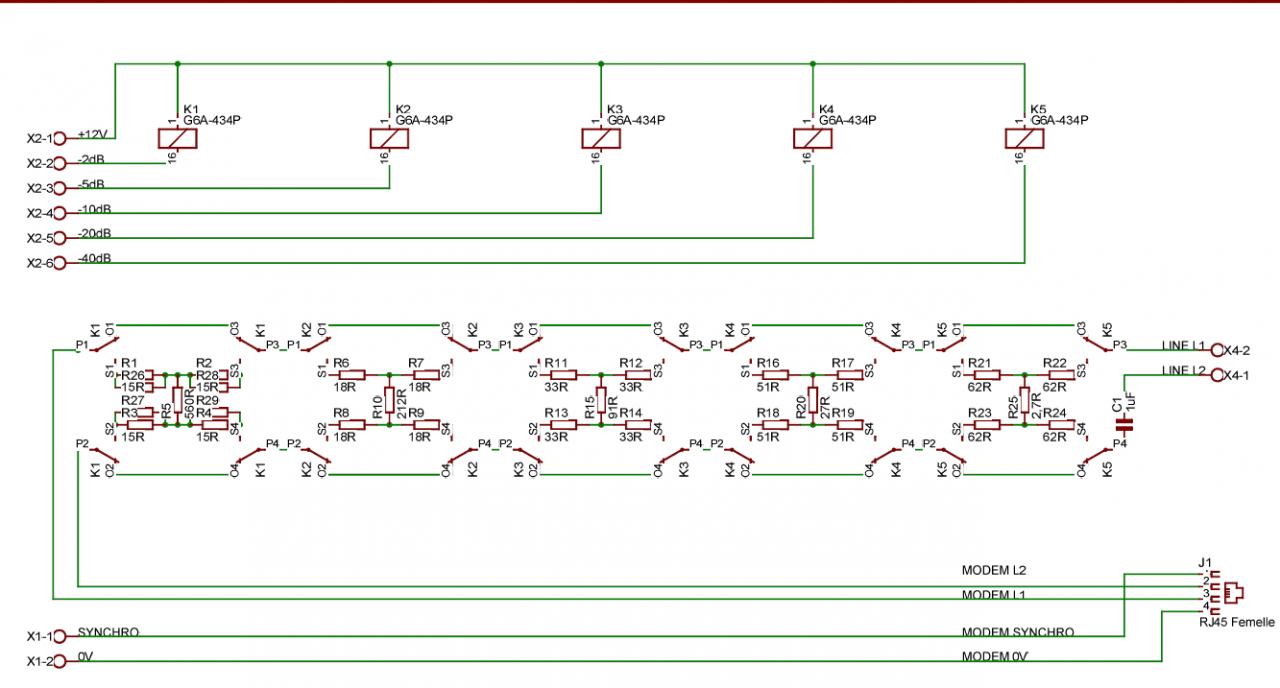
Task: Click the MODEM L2 net label
Action: (x=994, y=570)
